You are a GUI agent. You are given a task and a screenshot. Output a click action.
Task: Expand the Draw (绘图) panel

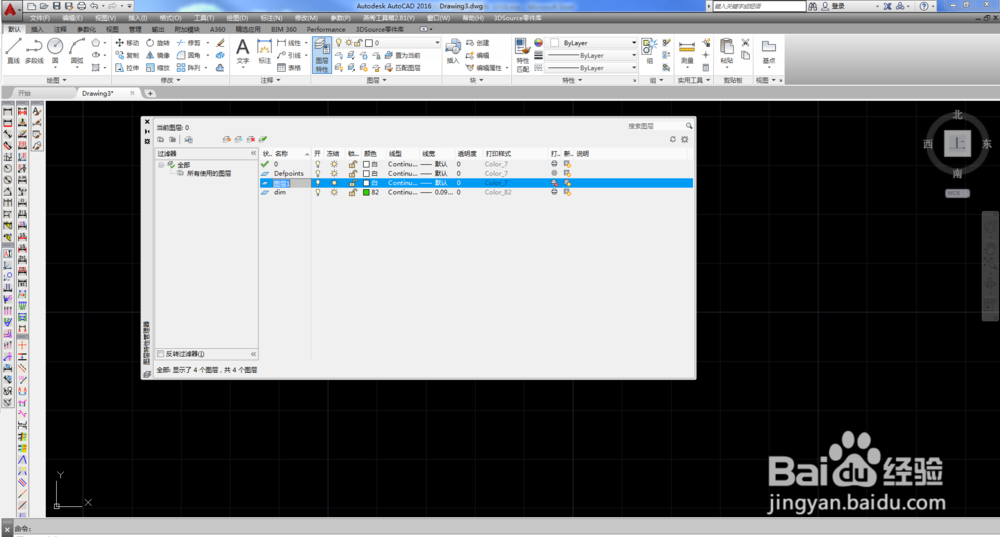tap(56, 80)
